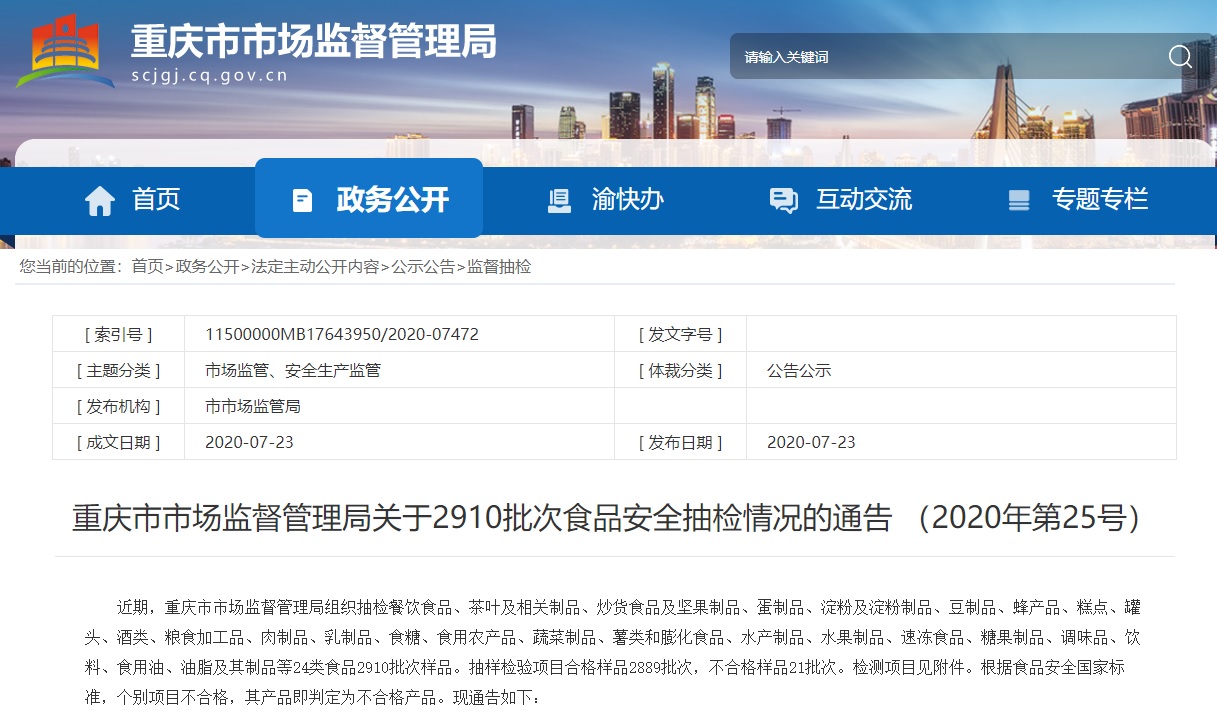Image resolution: width=1217 pixels, height=720 pixels.
Task: Open the 公示公告 breadcrumb link
Action: point(422,266)
